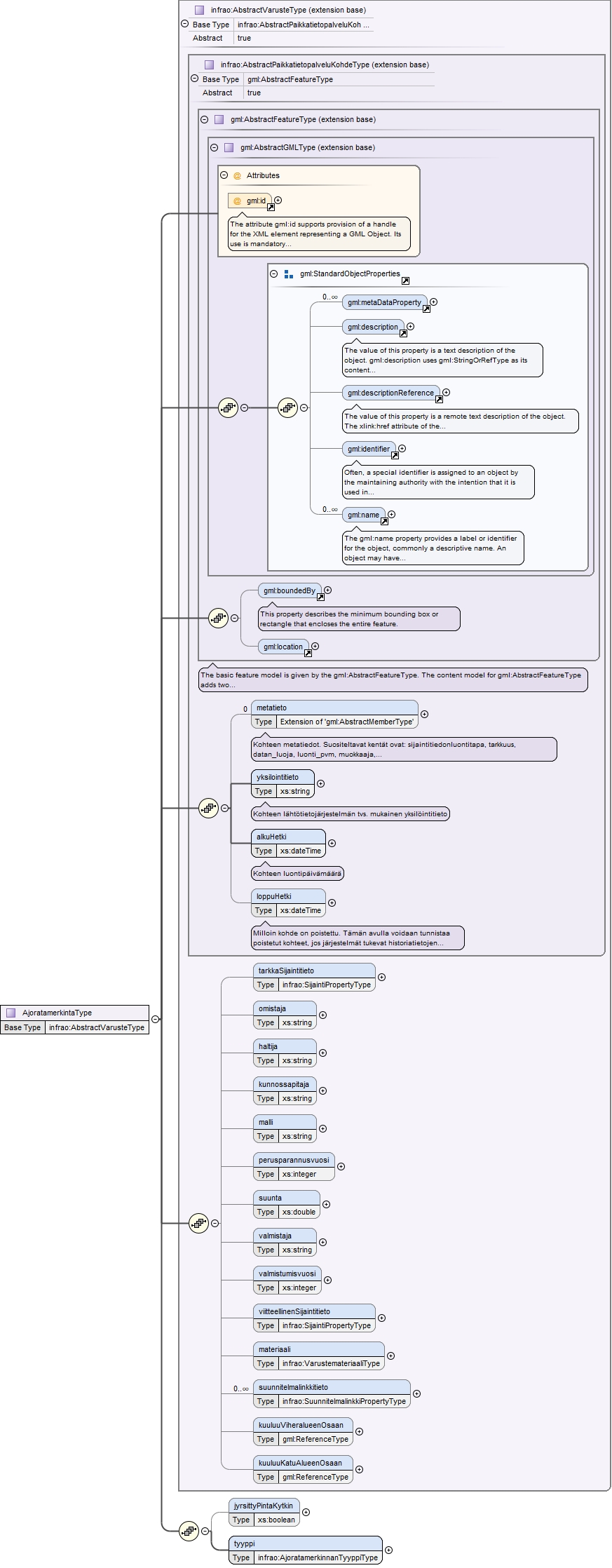Expand haltija element

[x=323, y=1053]
